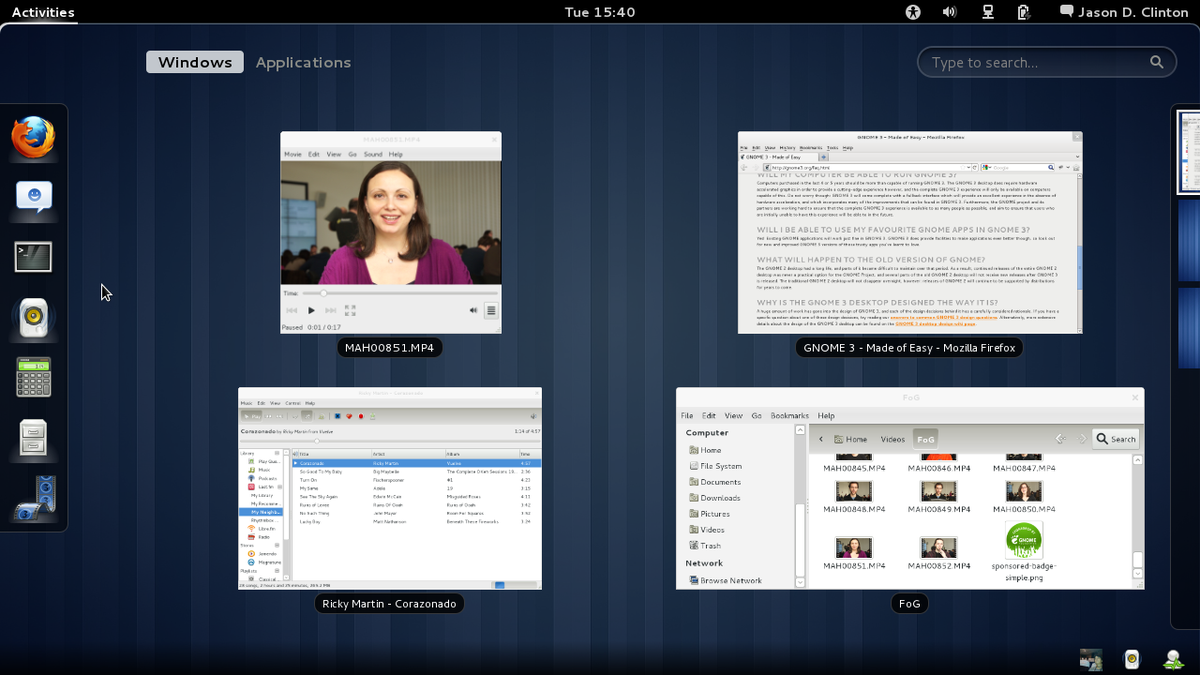Image resolution: width=1200 pixels, height=675 pixels.
Task: Select the GNOME 3 Firefox window thumbnail
Action: 910,232
